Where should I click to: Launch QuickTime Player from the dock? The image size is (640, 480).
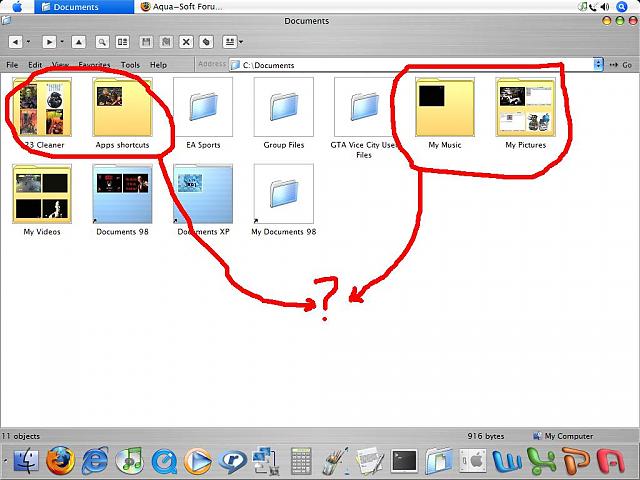pyautogui.click(x=164, y=462)
